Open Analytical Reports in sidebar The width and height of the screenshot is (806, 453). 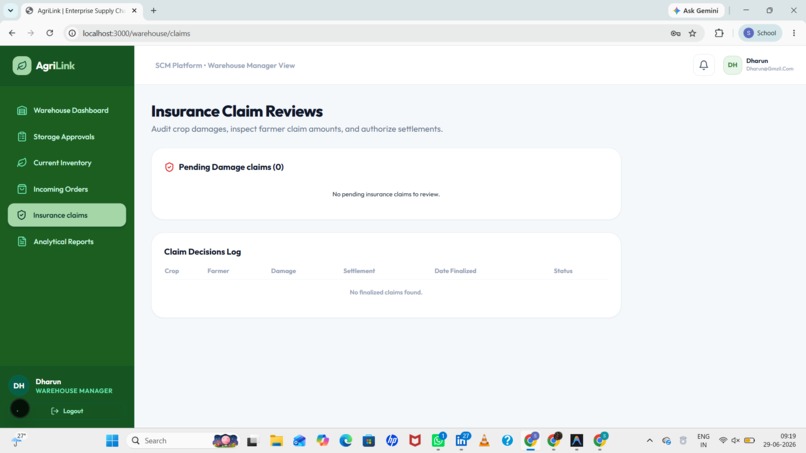(67, 241)
